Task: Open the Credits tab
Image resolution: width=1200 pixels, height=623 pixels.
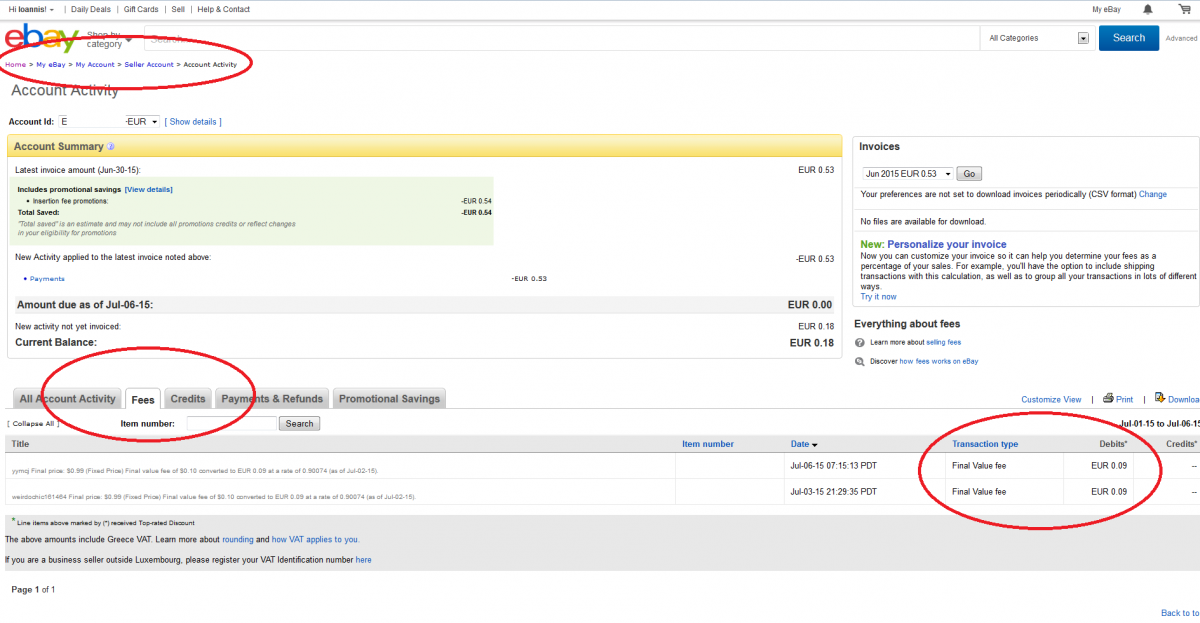Action: pyautogui.click(x=188, y=399)
